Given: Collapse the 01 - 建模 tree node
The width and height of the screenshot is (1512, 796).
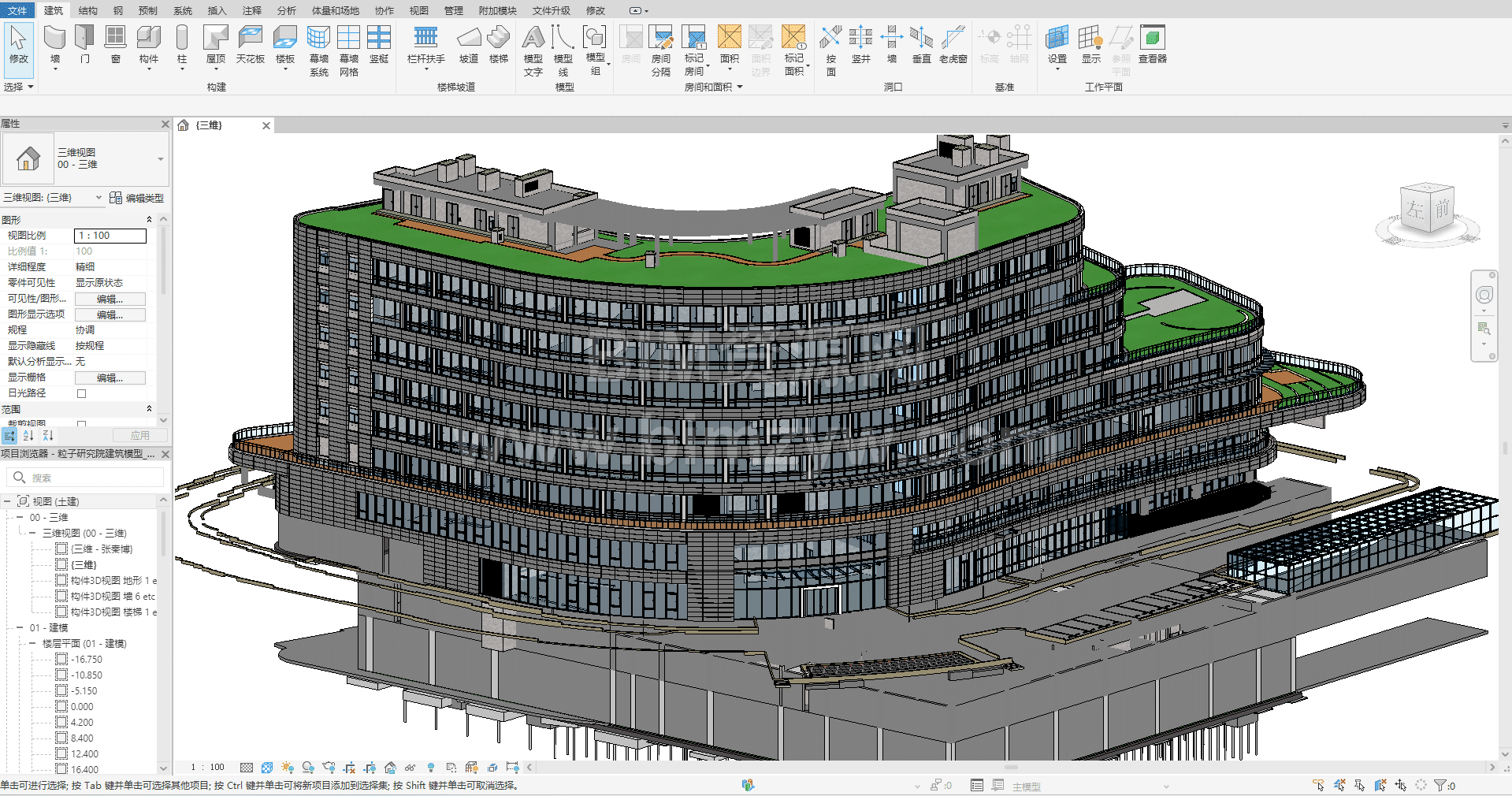Looking at the screenshot, I should (x=20, y=628).
